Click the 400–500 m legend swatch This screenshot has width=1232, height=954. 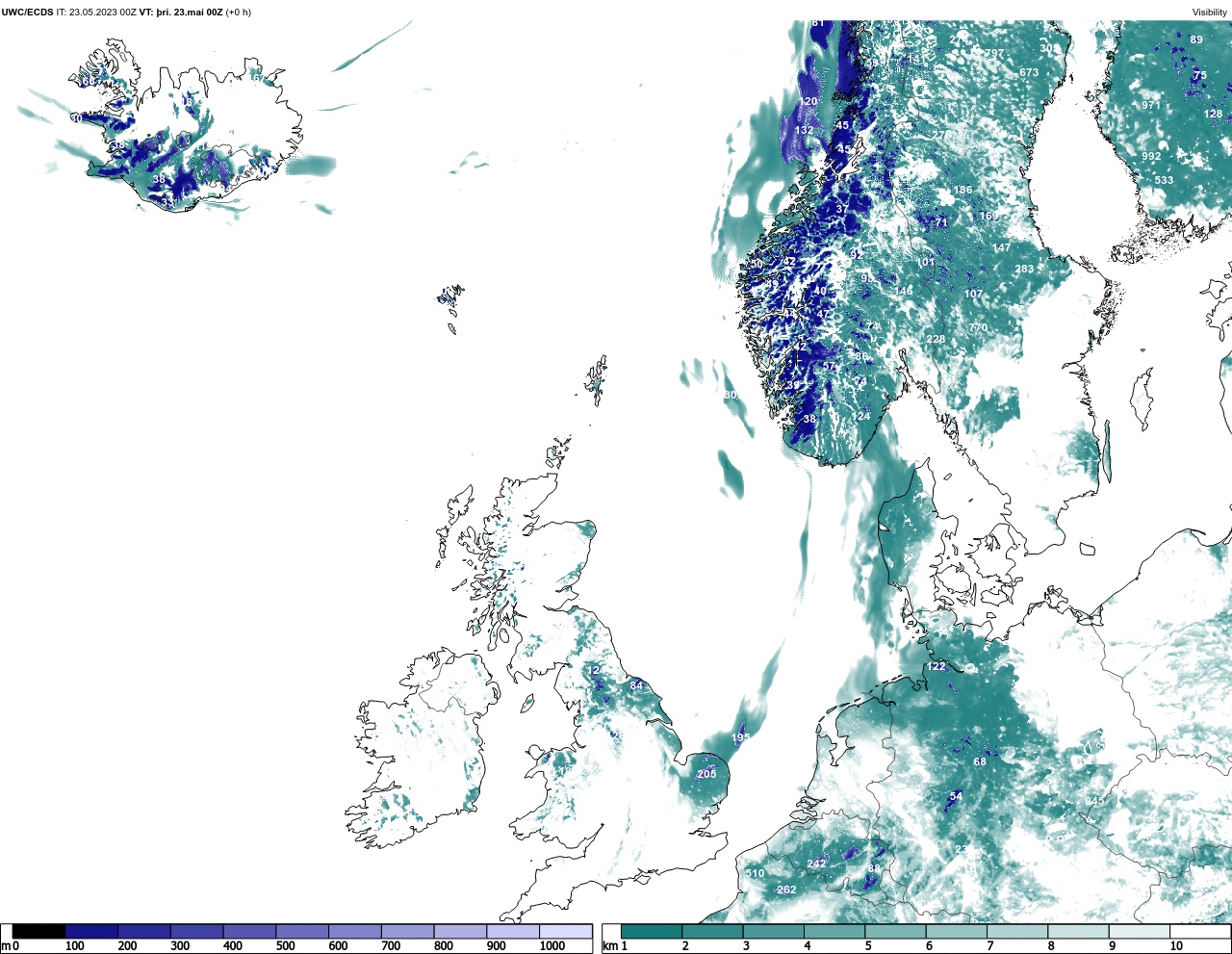249,932
